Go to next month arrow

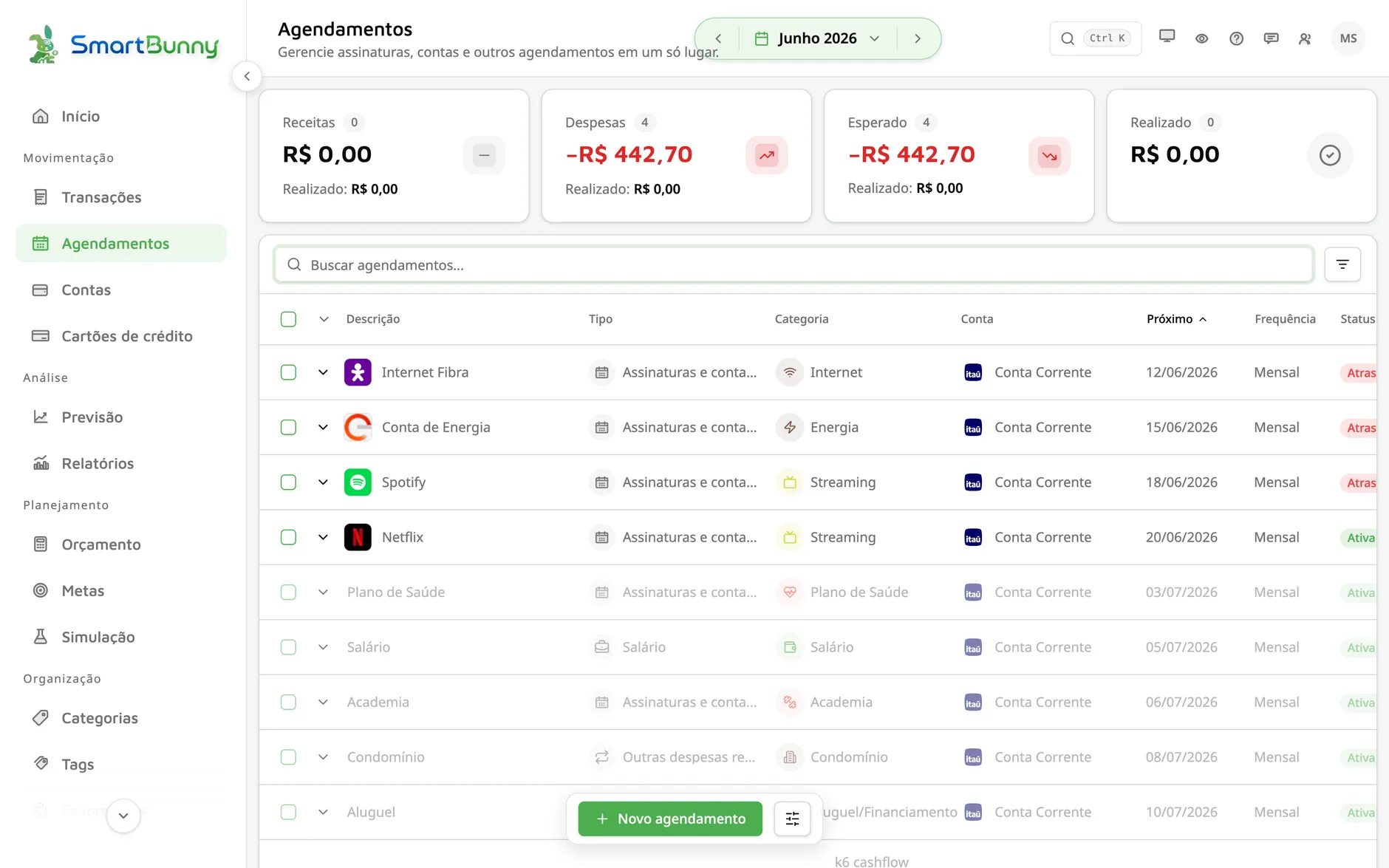point(918,38)
